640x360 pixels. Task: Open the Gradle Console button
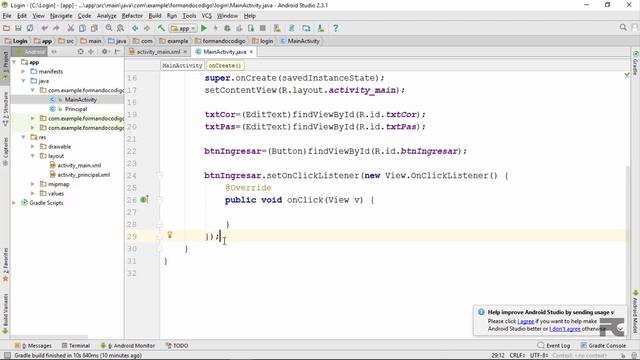tap(603, 345)
